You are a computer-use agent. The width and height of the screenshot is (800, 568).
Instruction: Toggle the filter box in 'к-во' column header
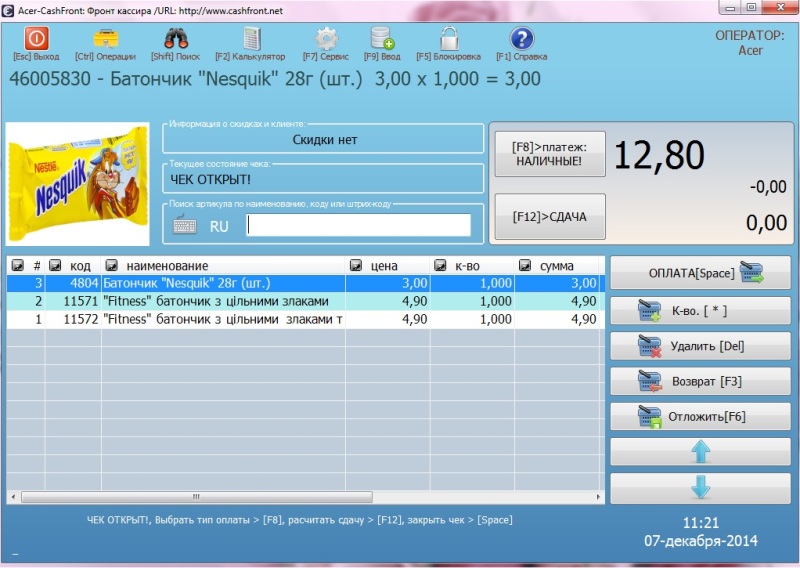[x=440, y=266]
